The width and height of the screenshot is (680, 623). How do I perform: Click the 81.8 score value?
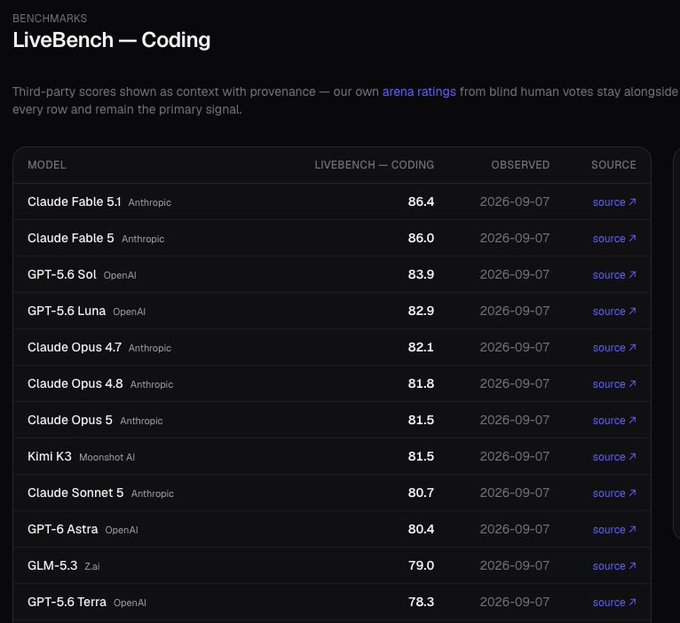pos(421,384)
